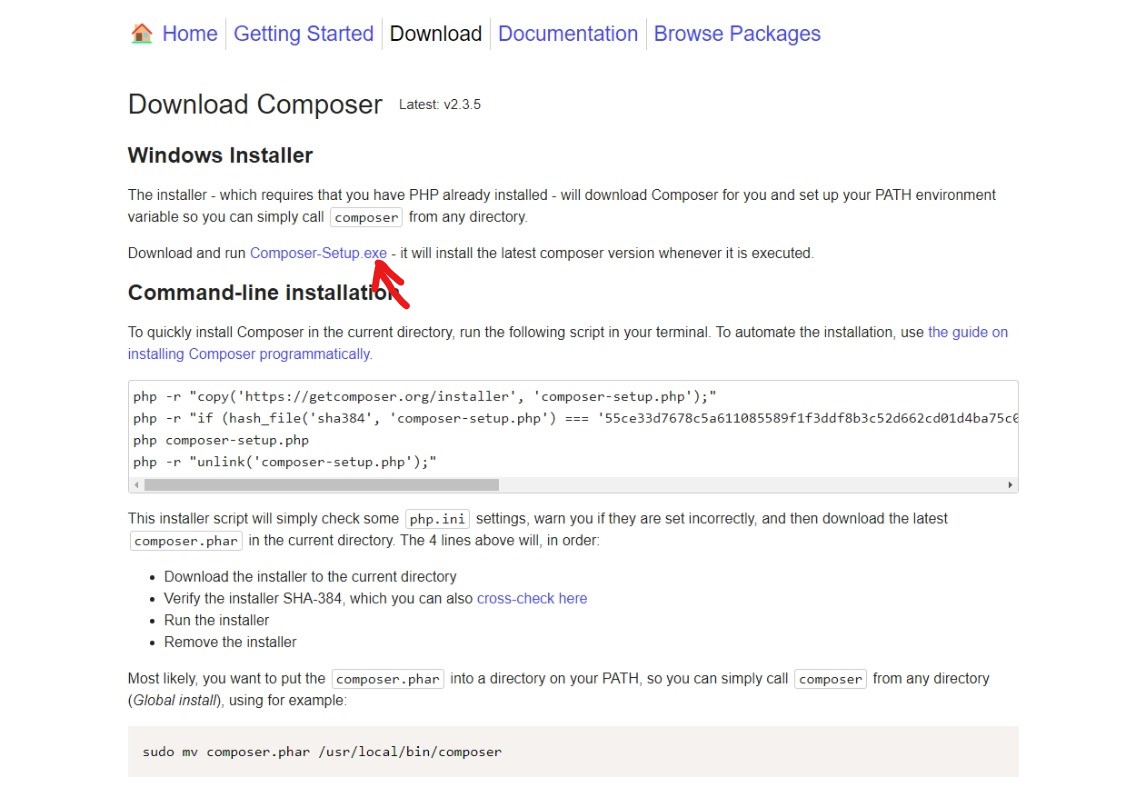
Task: Click the horizontal scrollbar thumb of code block
Action: [322, 485]
